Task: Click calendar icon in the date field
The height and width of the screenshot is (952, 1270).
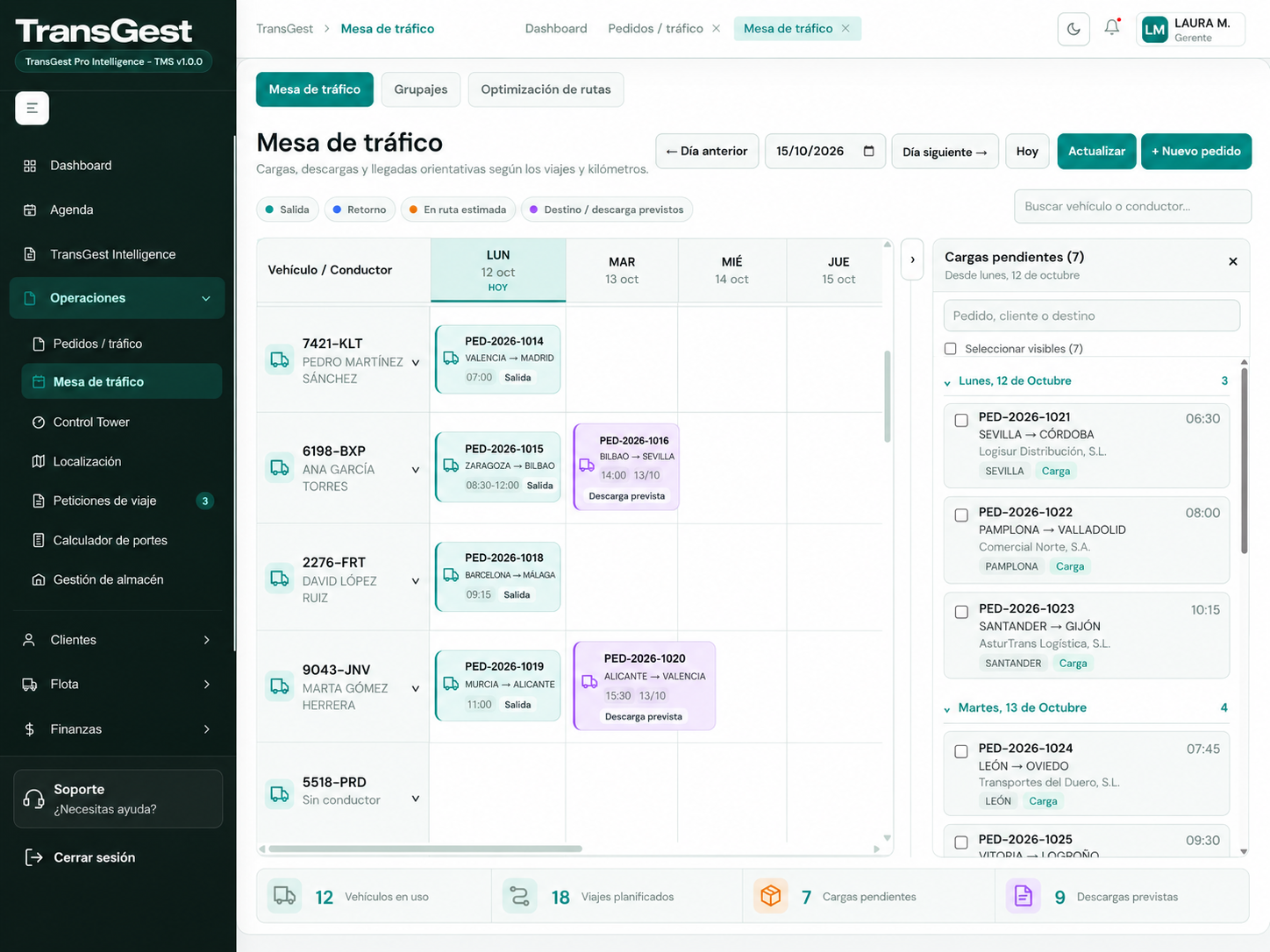Action: [x=868, y=151]
